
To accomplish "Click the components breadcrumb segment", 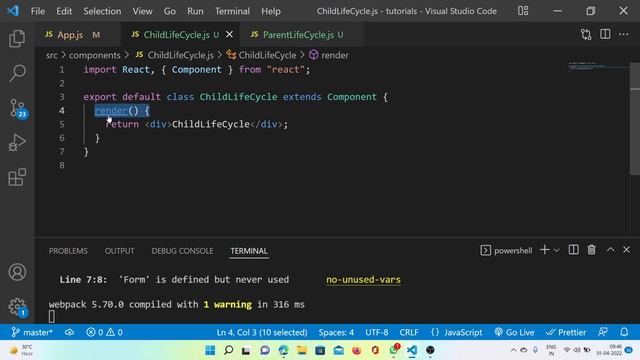I will (95, 55).
